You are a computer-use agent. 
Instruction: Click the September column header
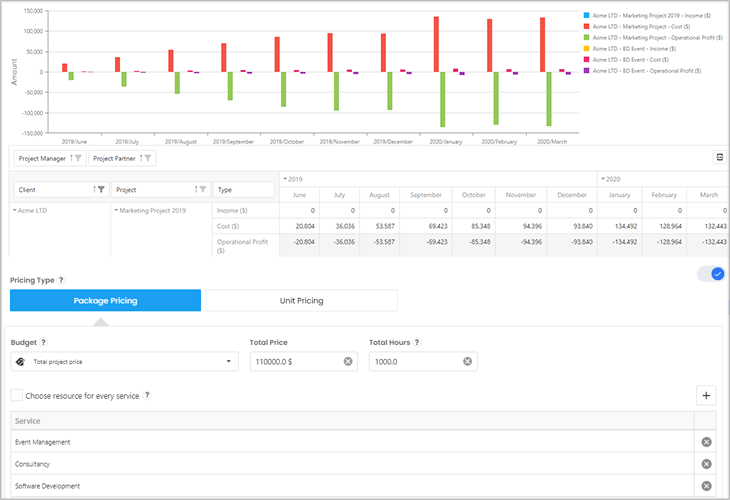coord(426,195)
